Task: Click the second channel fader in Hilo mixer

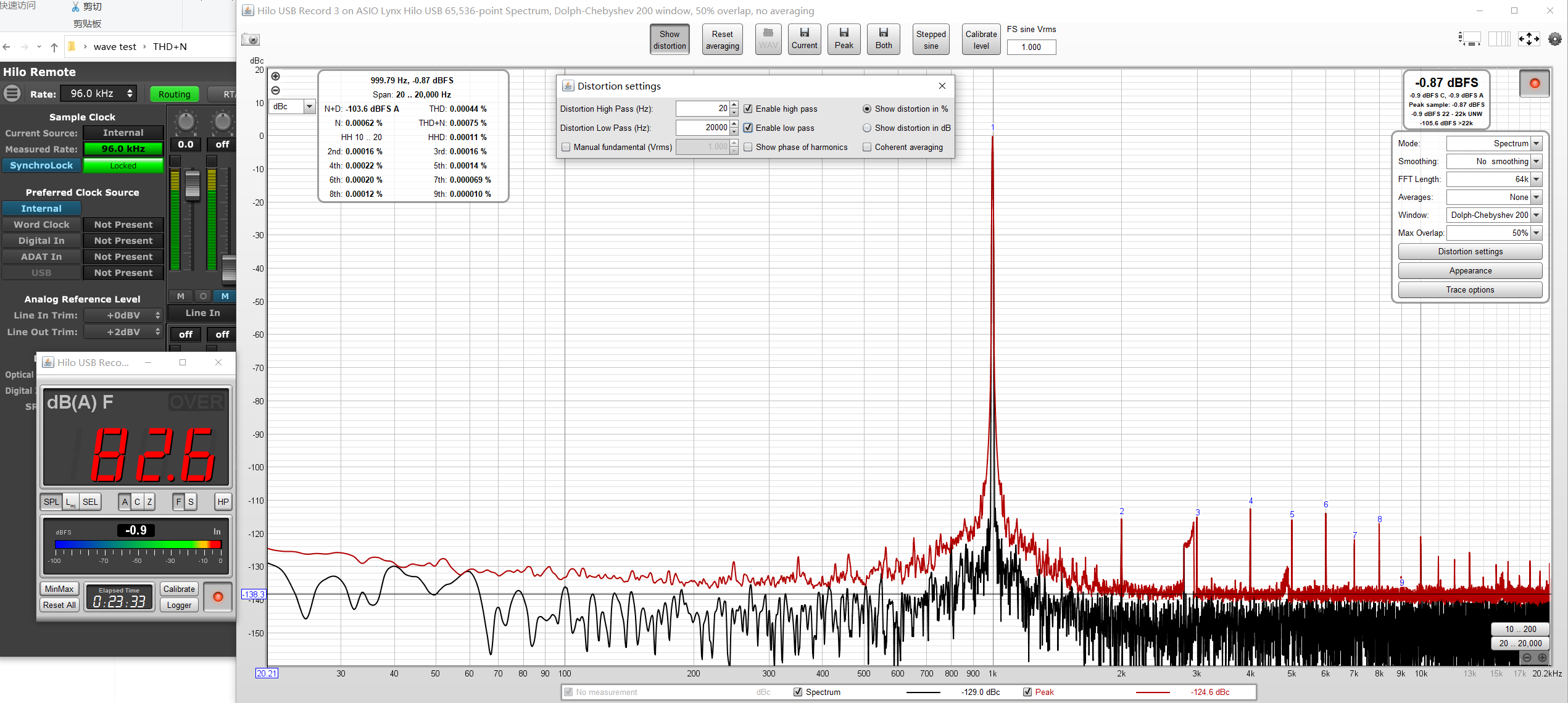Action: coord(229,269)
